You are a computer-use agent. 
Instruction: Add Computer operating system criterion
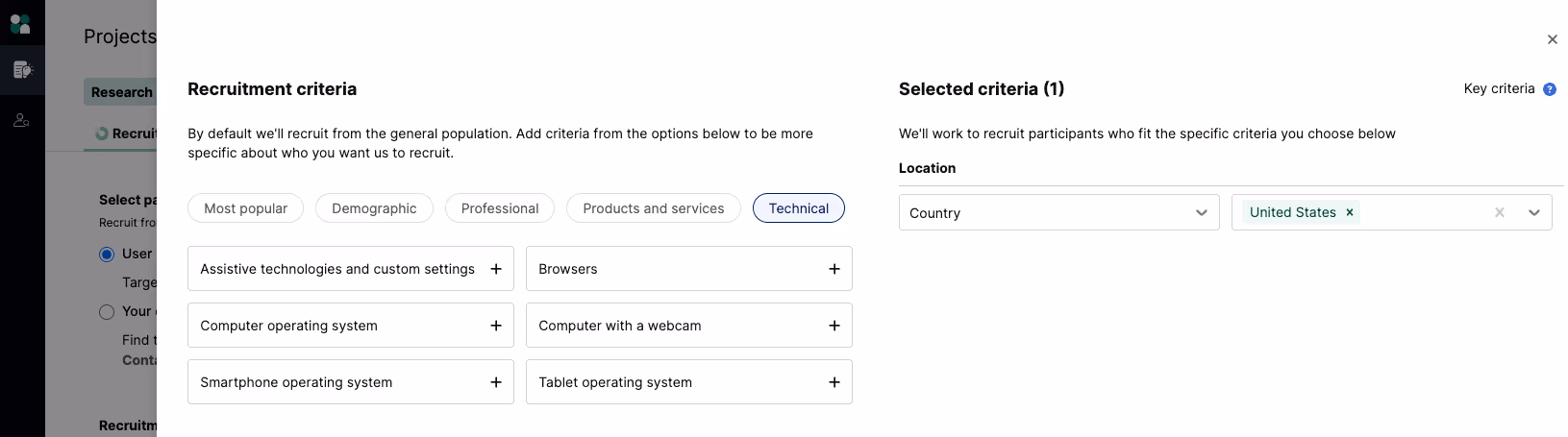click(496, 326)
